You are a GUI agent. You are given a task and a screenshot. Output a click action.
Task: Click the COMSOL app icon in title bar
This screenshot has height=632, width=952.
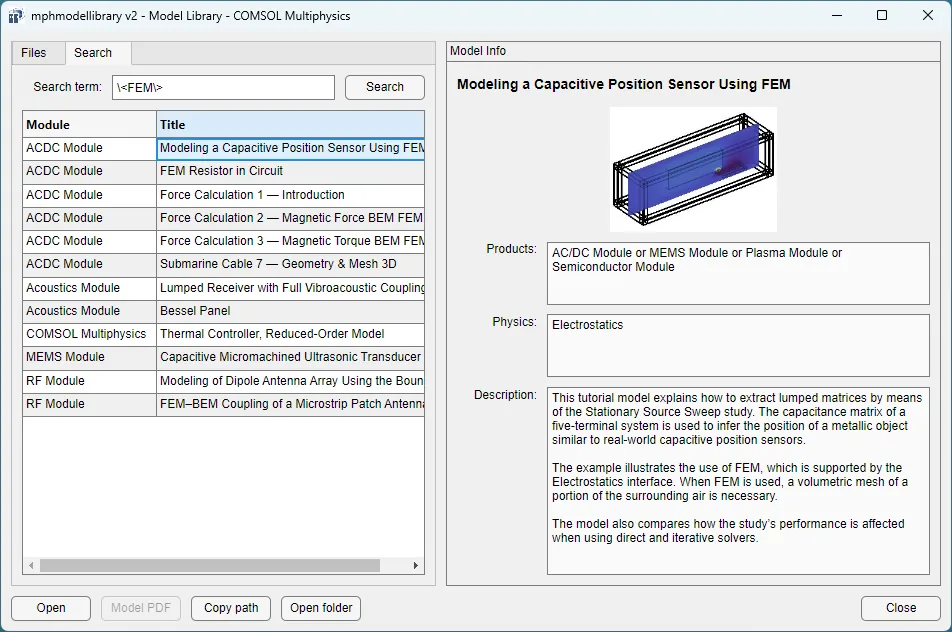[17, 16]
